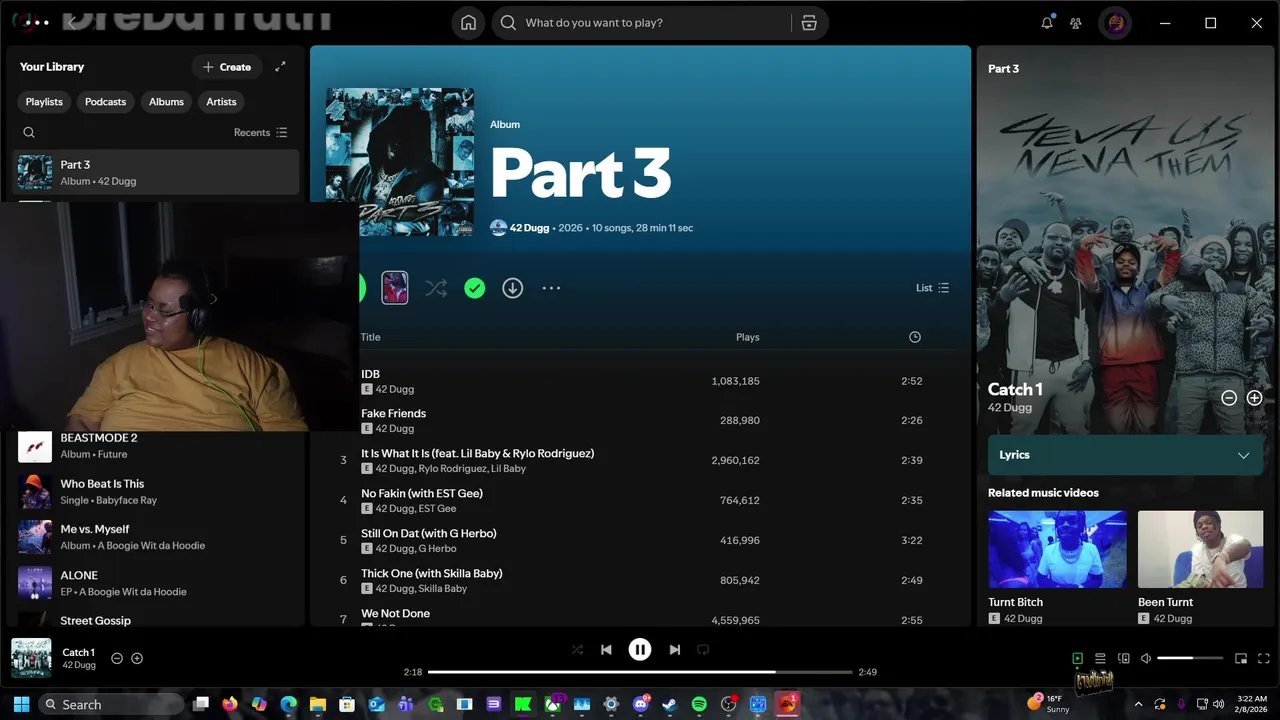This screenshot has height=720, width=1280.
Task: Open the What's New notifications bell
Action: 1047,23
